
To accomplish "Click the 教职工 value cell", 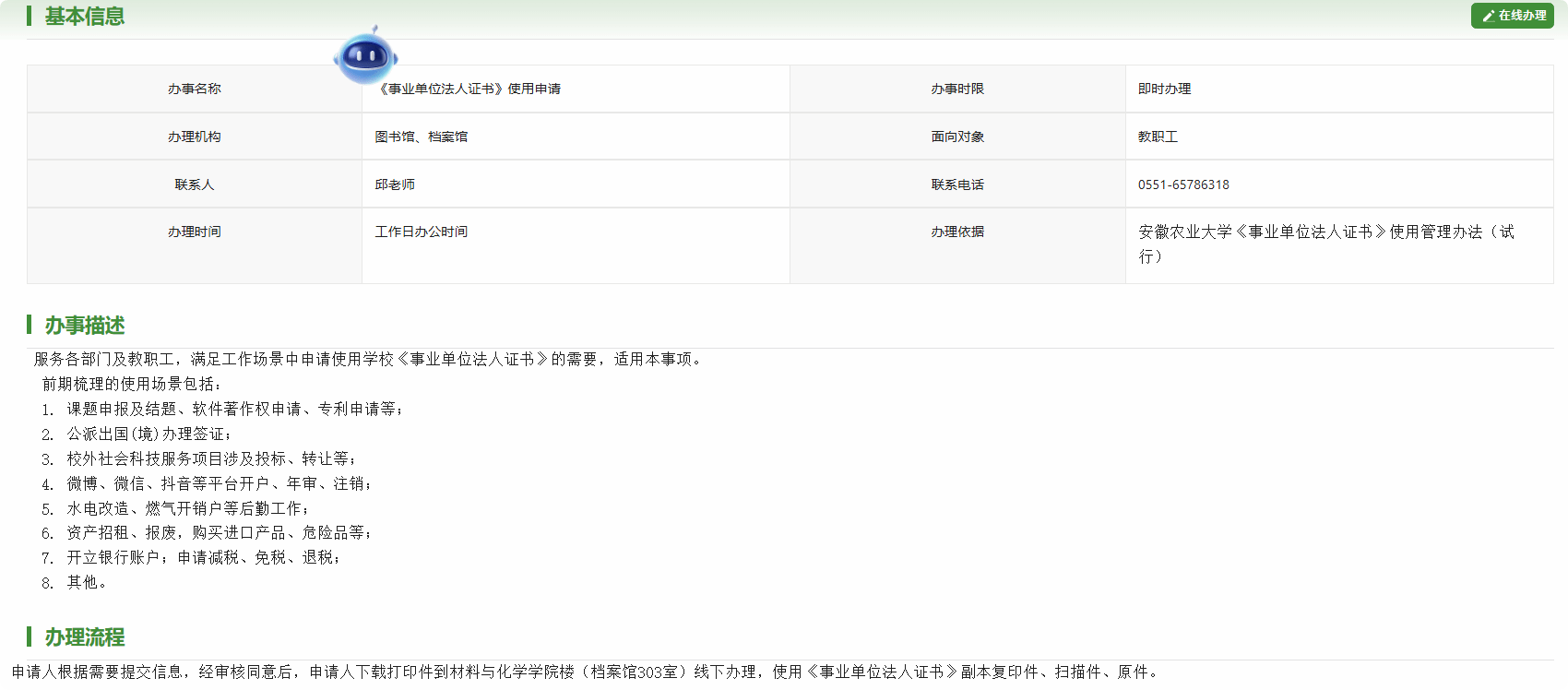I will pos(1158,137).
